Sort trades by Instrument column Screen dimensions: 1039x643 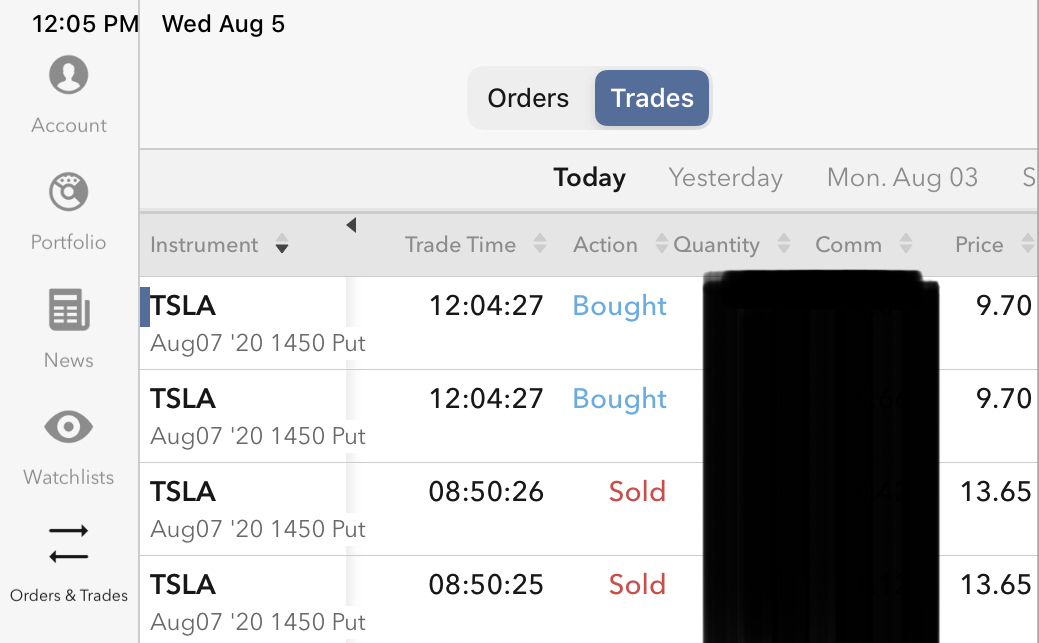coord(282,245)
